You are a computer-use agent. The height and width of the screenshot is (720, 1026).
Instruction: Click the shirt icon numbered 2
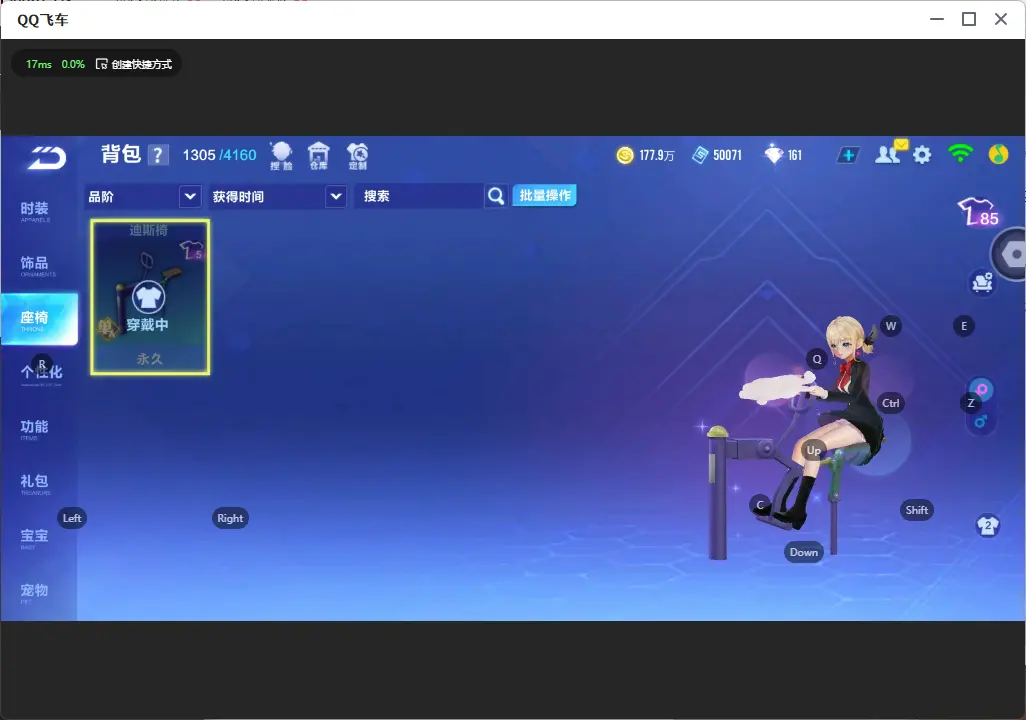tap(987, 526)
